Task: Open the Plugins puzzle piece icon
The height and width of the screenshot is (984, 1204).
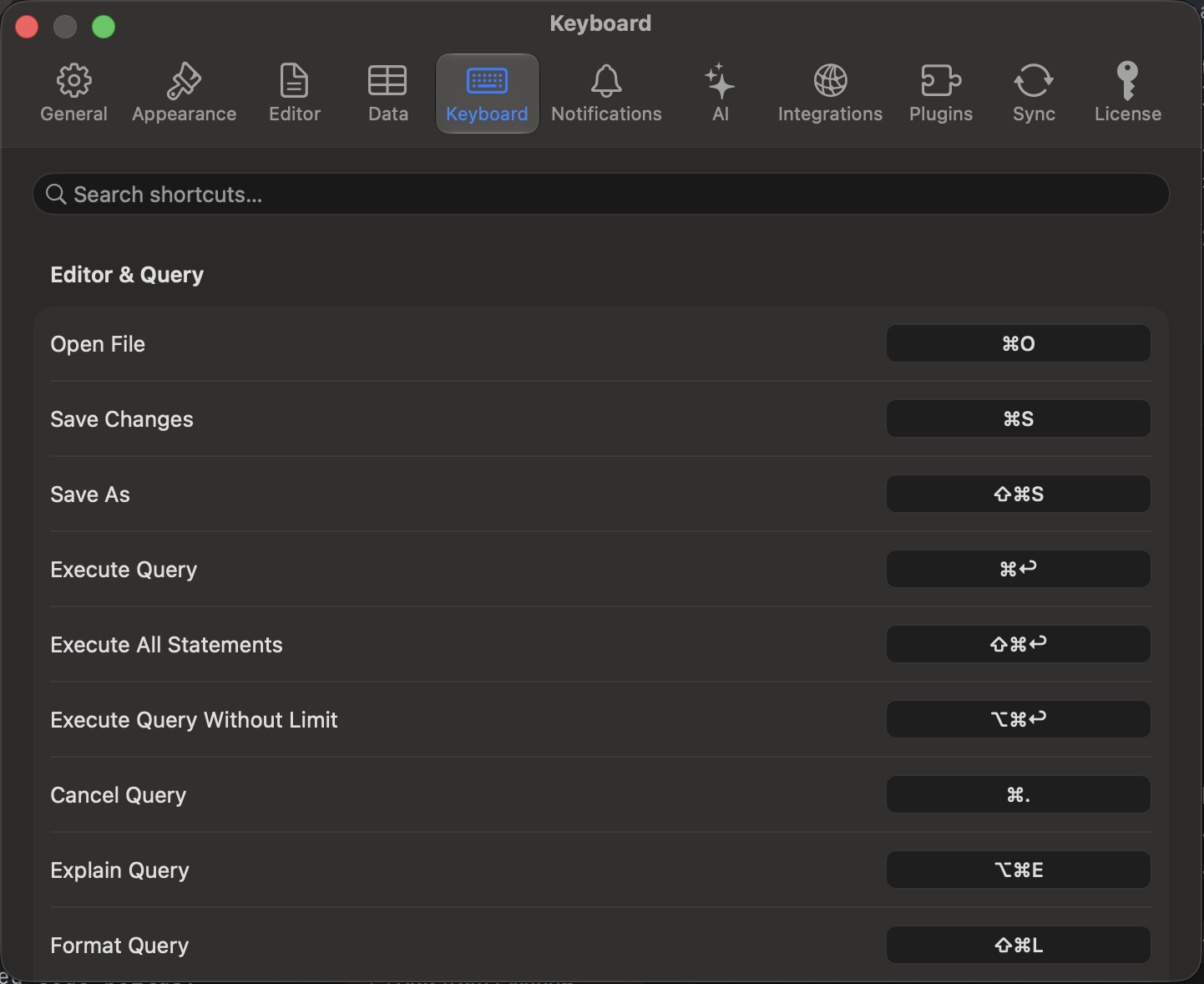Action: [x=941, y=81]
